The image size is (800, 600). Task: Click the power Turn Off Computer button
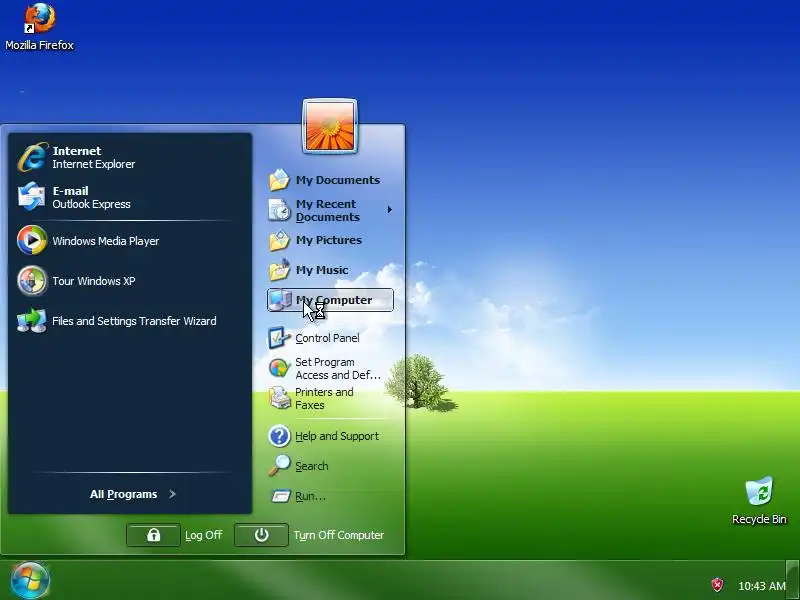(261, 535)
